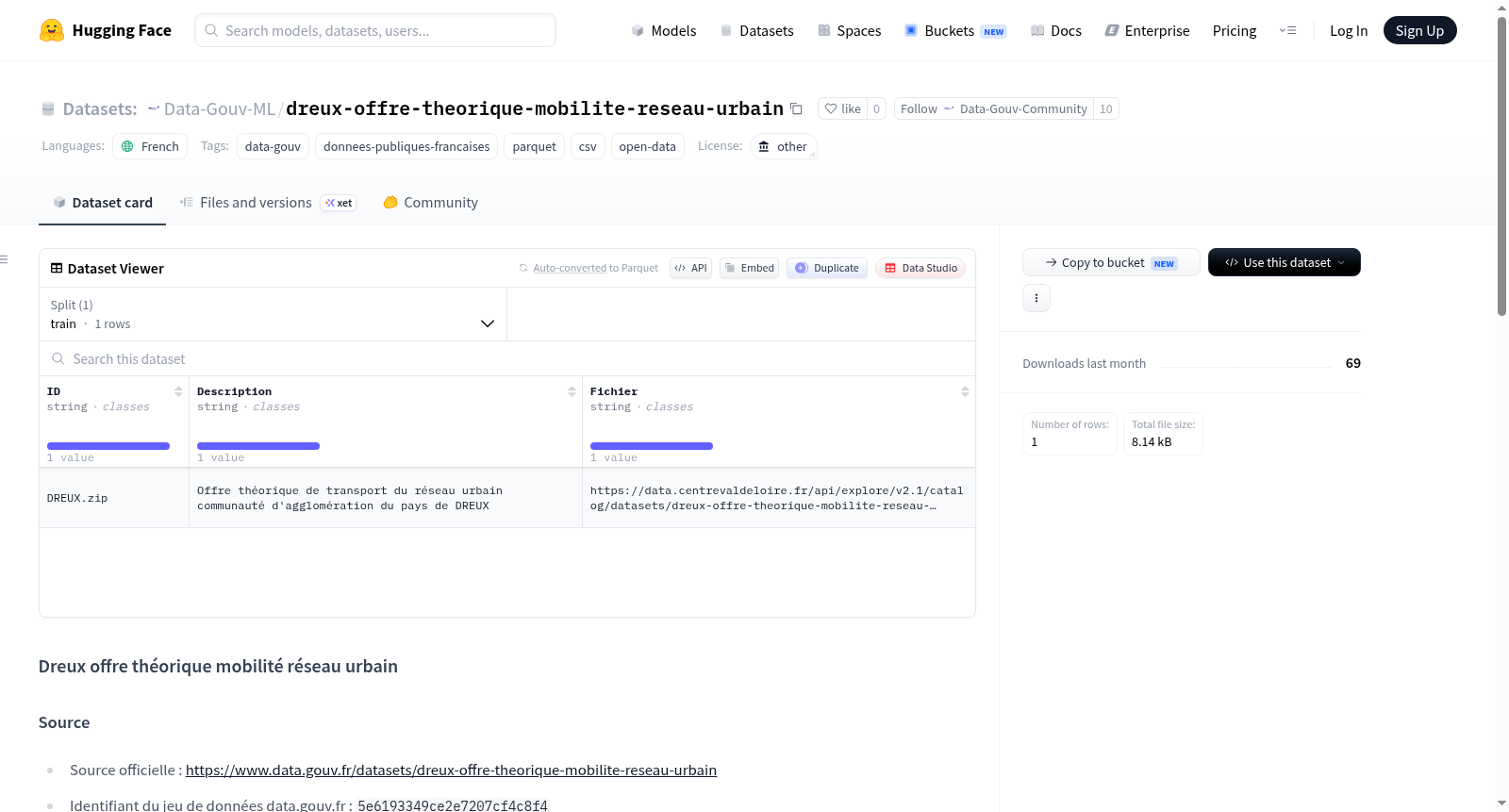
Task: Click the Hugging Face logo emoji
Action: (x=52, y=30)
